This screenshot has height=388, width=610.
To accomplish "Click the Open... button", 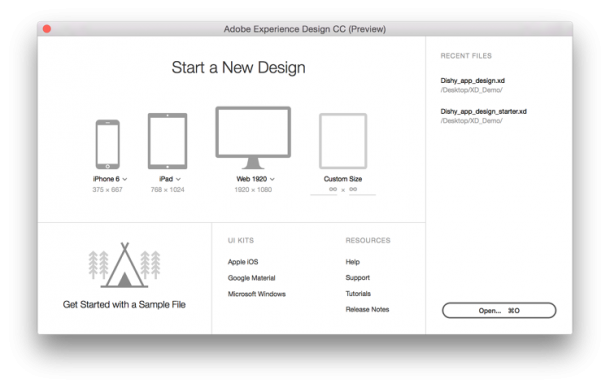I will click(499, 311).
